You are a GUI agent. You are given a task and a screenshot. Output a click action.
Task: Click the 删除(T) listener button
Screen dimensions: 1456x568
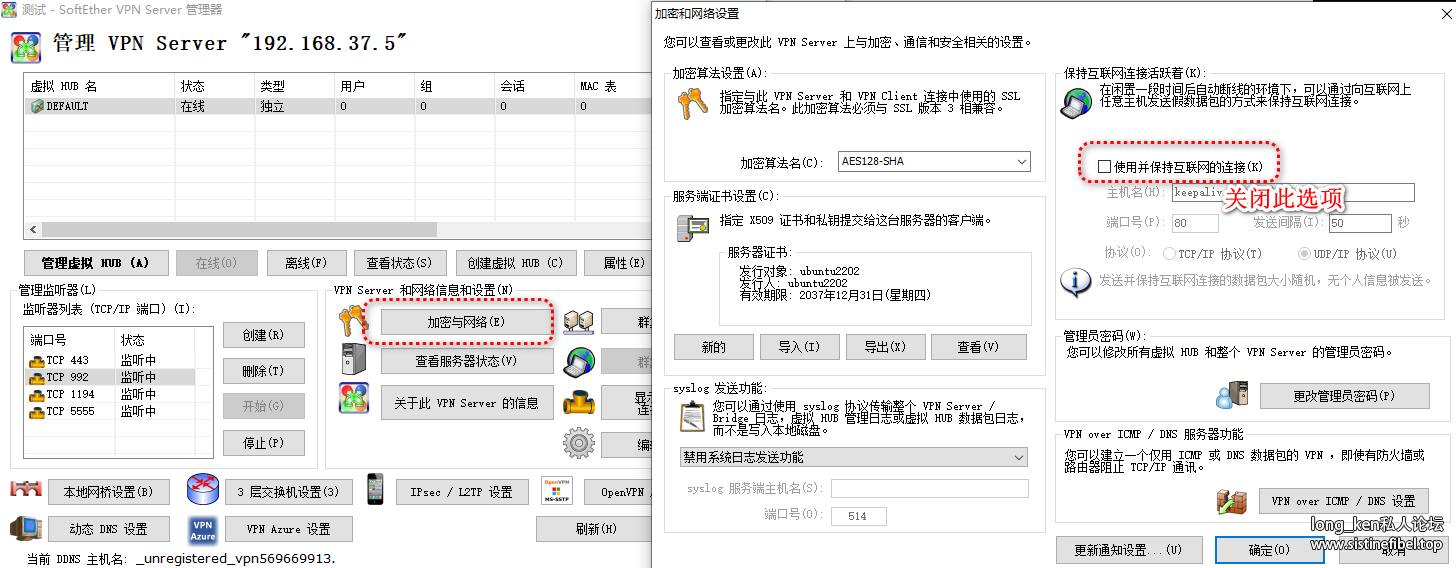(x=263, y=371)
